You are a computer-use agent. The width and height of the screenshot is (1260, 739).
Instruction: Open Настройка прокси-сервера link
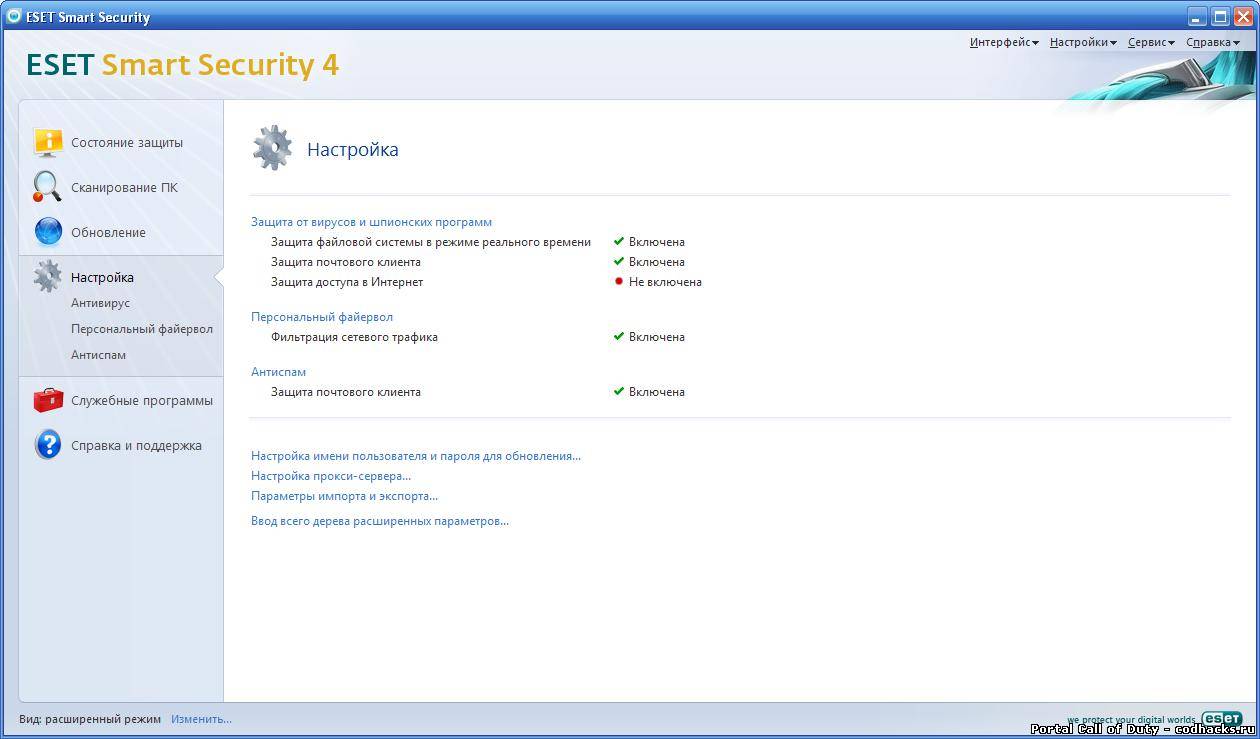coord(331,476)
